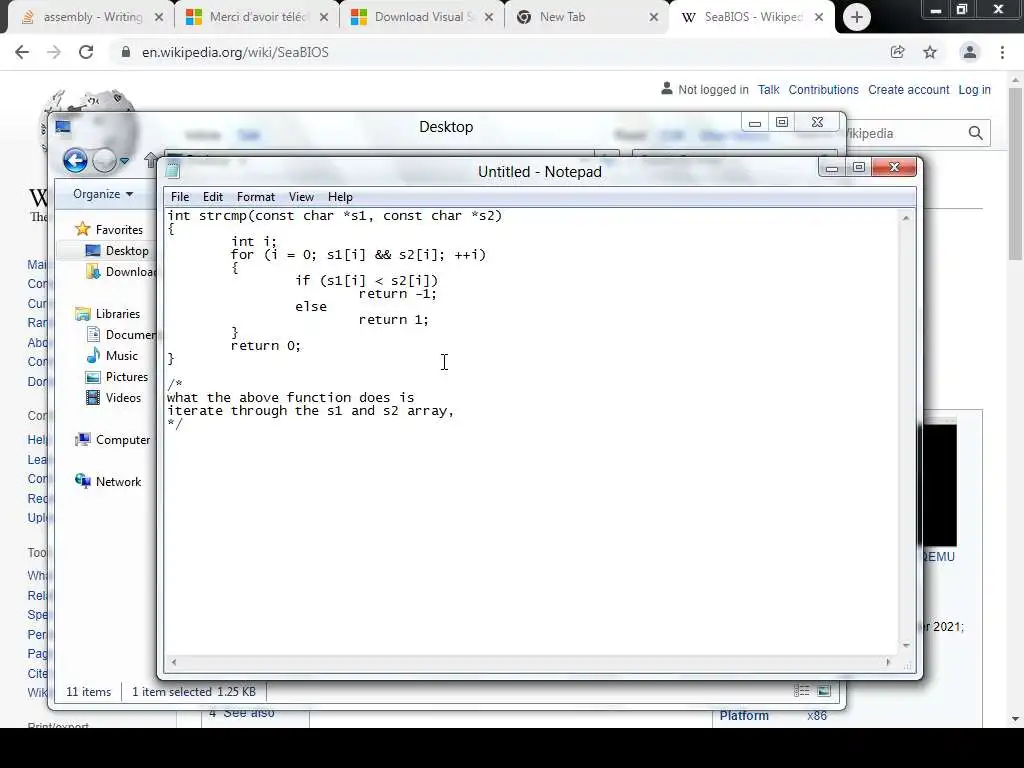Click Notepad vertical scrollbar up arrow
1024x768 pixels.
906,218
